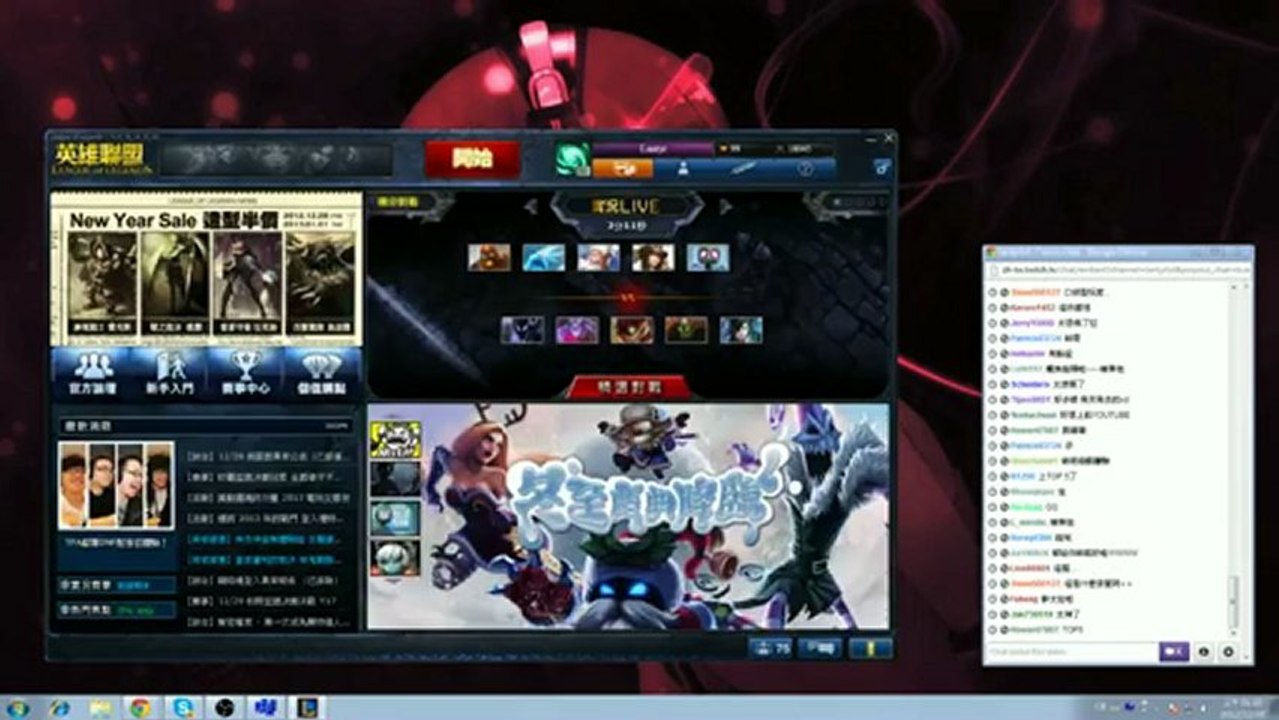Open chat settings gear icon

1229,652
